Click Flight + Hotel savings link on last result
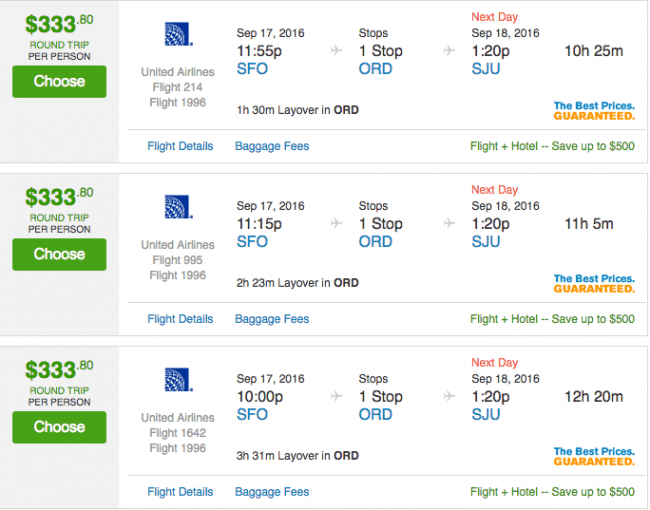 [x=552, y=492]
